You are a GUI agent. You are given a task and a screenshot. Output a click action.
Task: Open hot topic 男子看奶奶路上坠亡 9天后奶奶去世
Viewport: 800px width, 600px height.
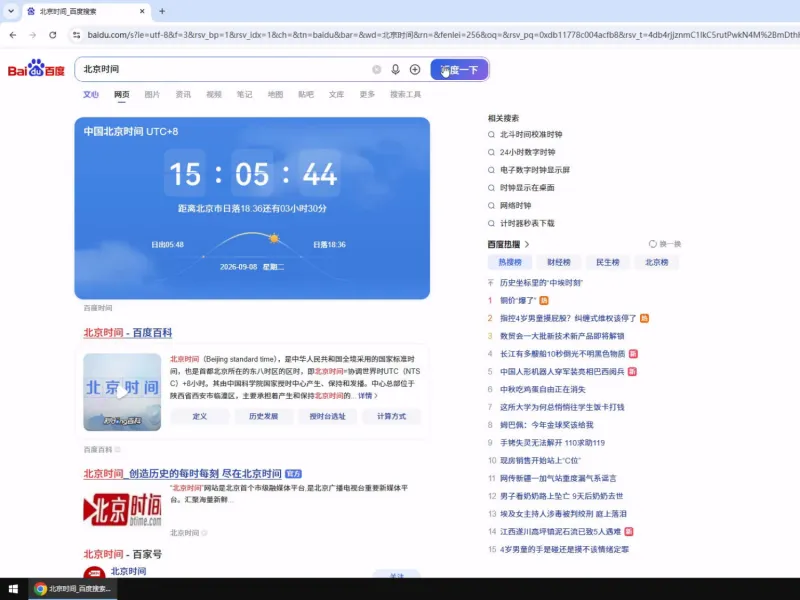pos(561,496)
